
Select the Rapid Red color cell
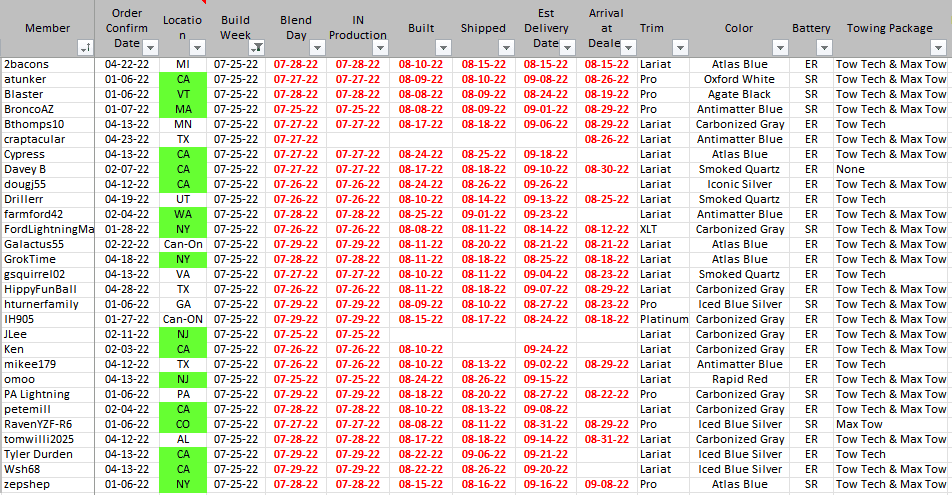(x=739, y=379)
